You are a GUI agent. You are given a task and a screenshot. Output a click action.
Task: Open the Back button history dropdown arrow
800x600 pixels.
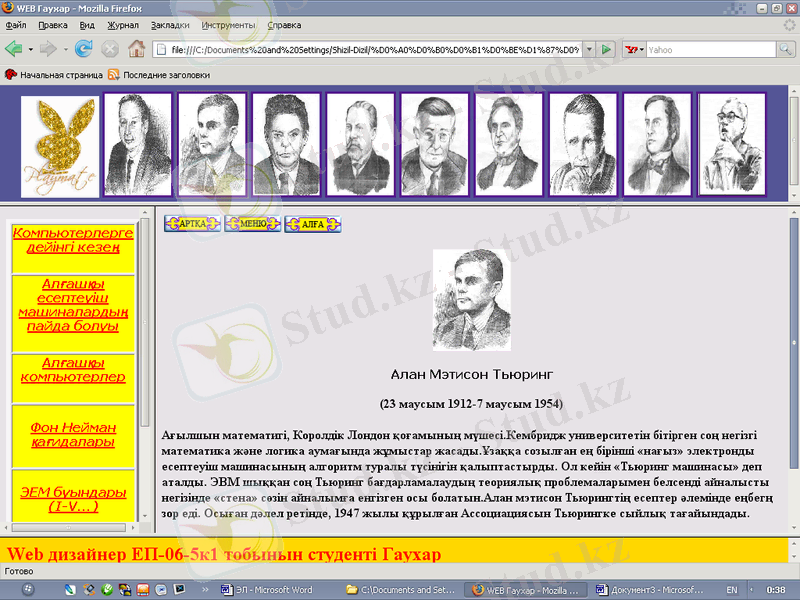[x=31, y=49]
